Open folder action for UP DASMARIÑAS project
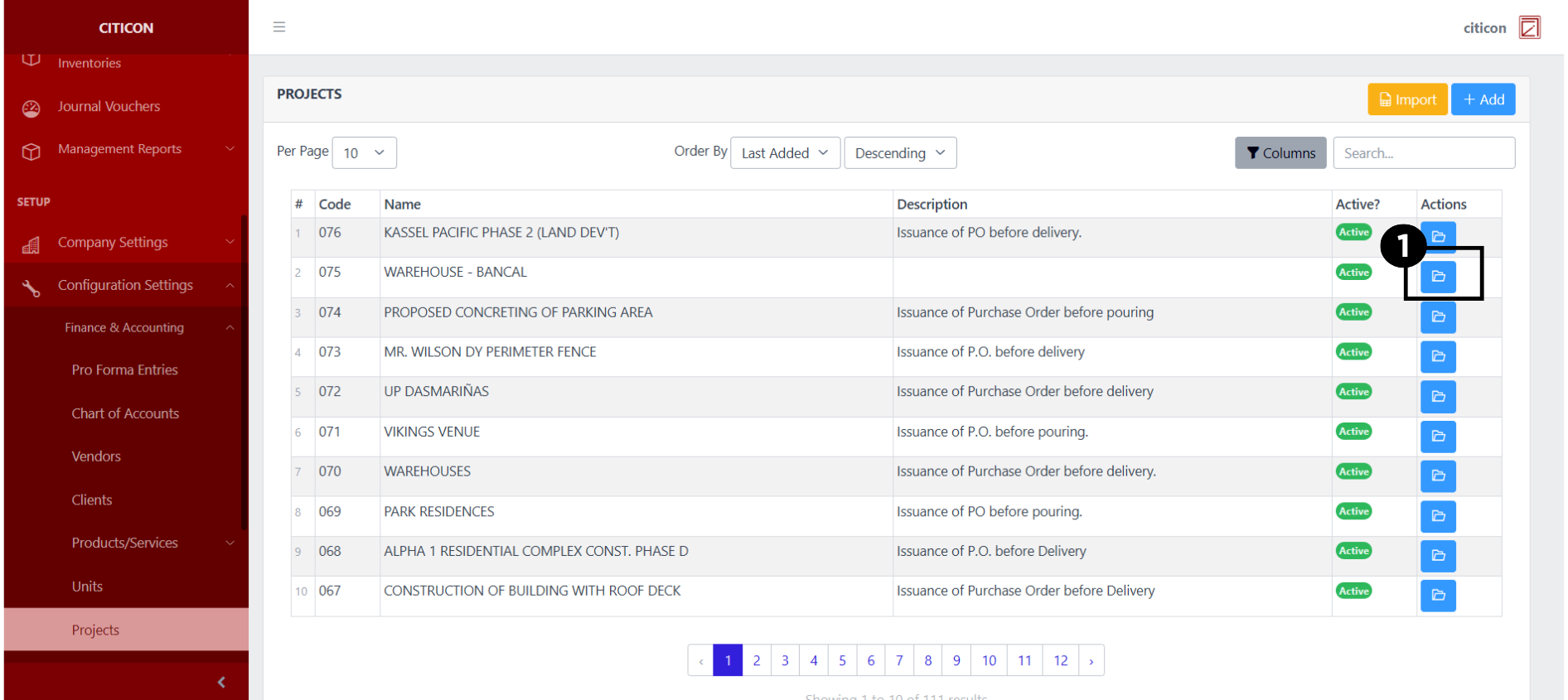Screen dimensions: 1568x700 click(x=1438, y=397)
